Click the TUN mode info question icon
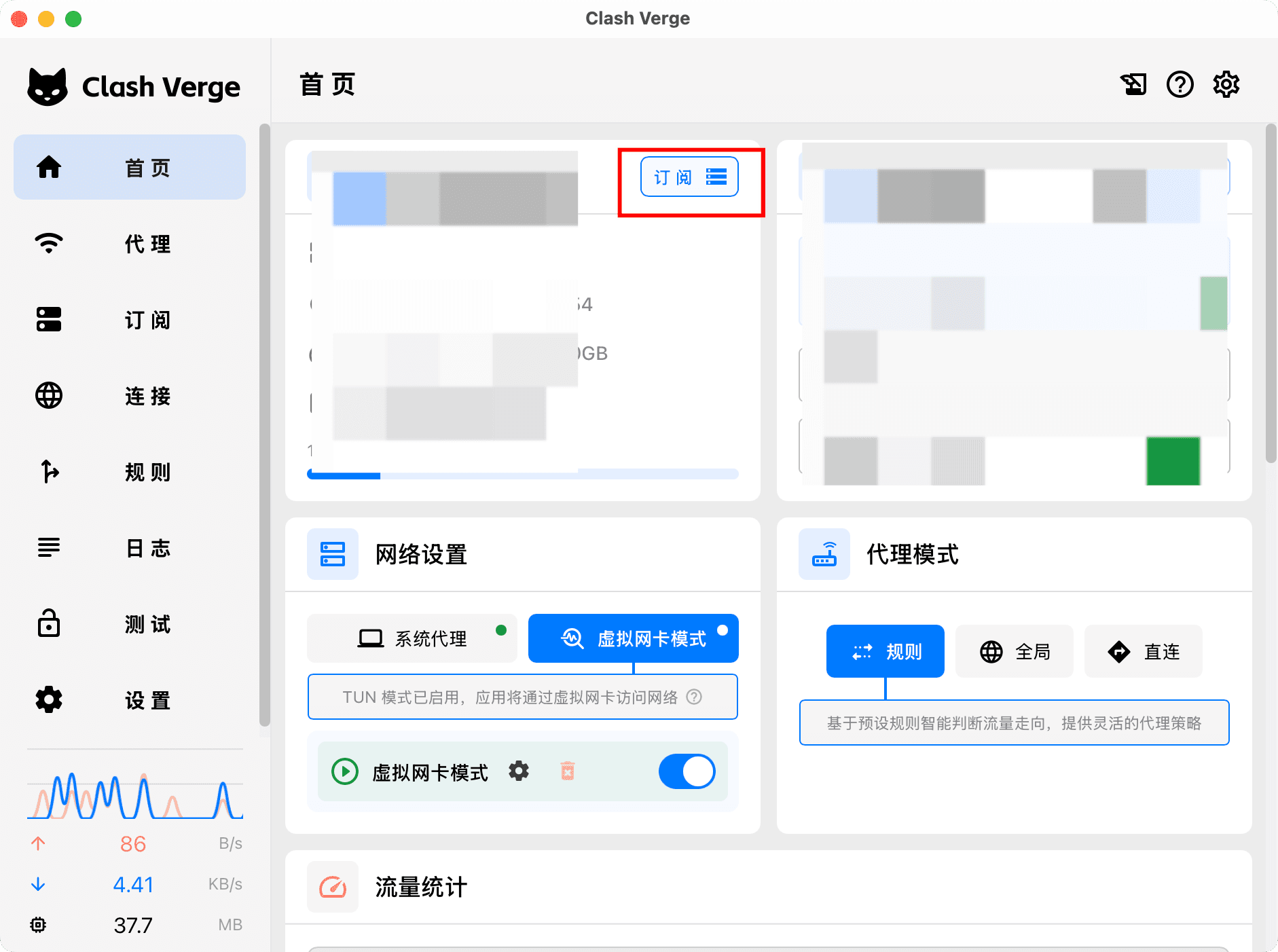Viewport: 1278px width, 952px height. [x=694, y=697]
